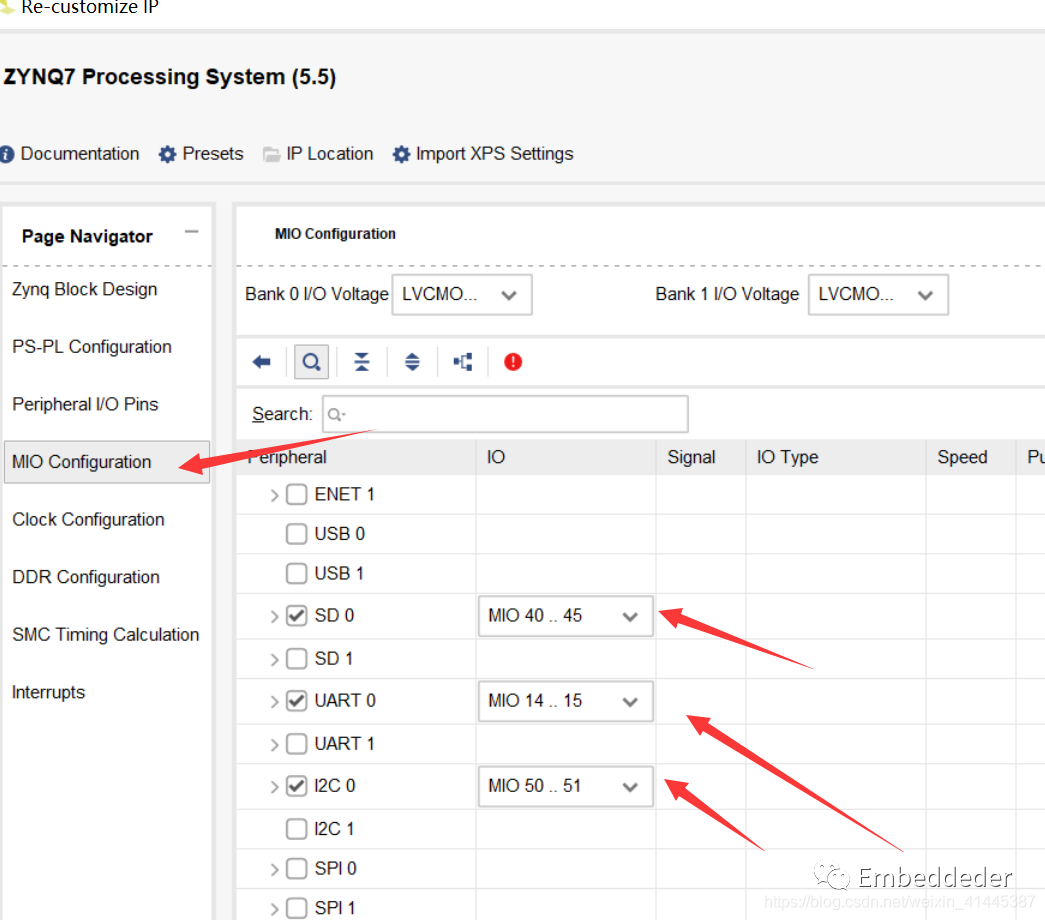Open Bank 0 I/O Voltage dropdown
1045x920 pixels.
coord(461,295)
